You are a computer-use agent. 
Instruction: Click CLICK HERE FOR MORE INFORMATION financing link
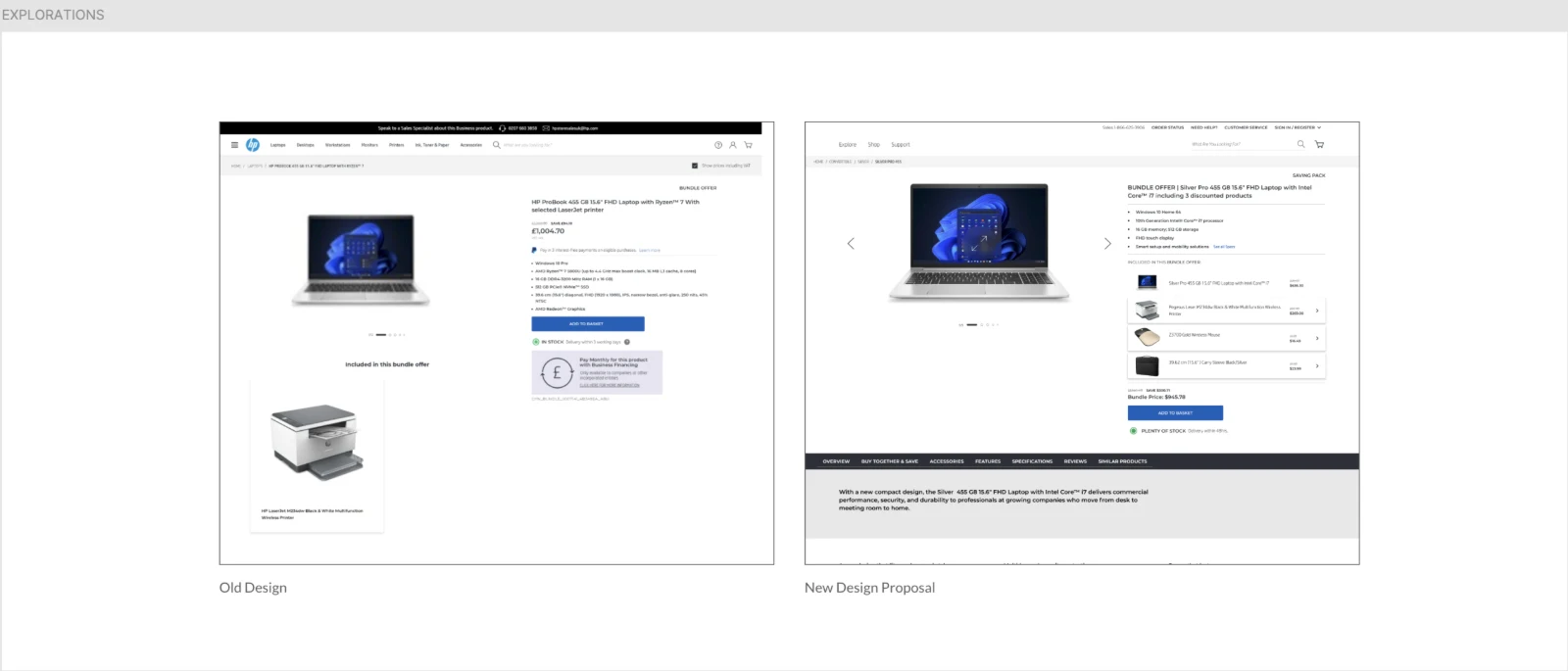tap(610, 385)
